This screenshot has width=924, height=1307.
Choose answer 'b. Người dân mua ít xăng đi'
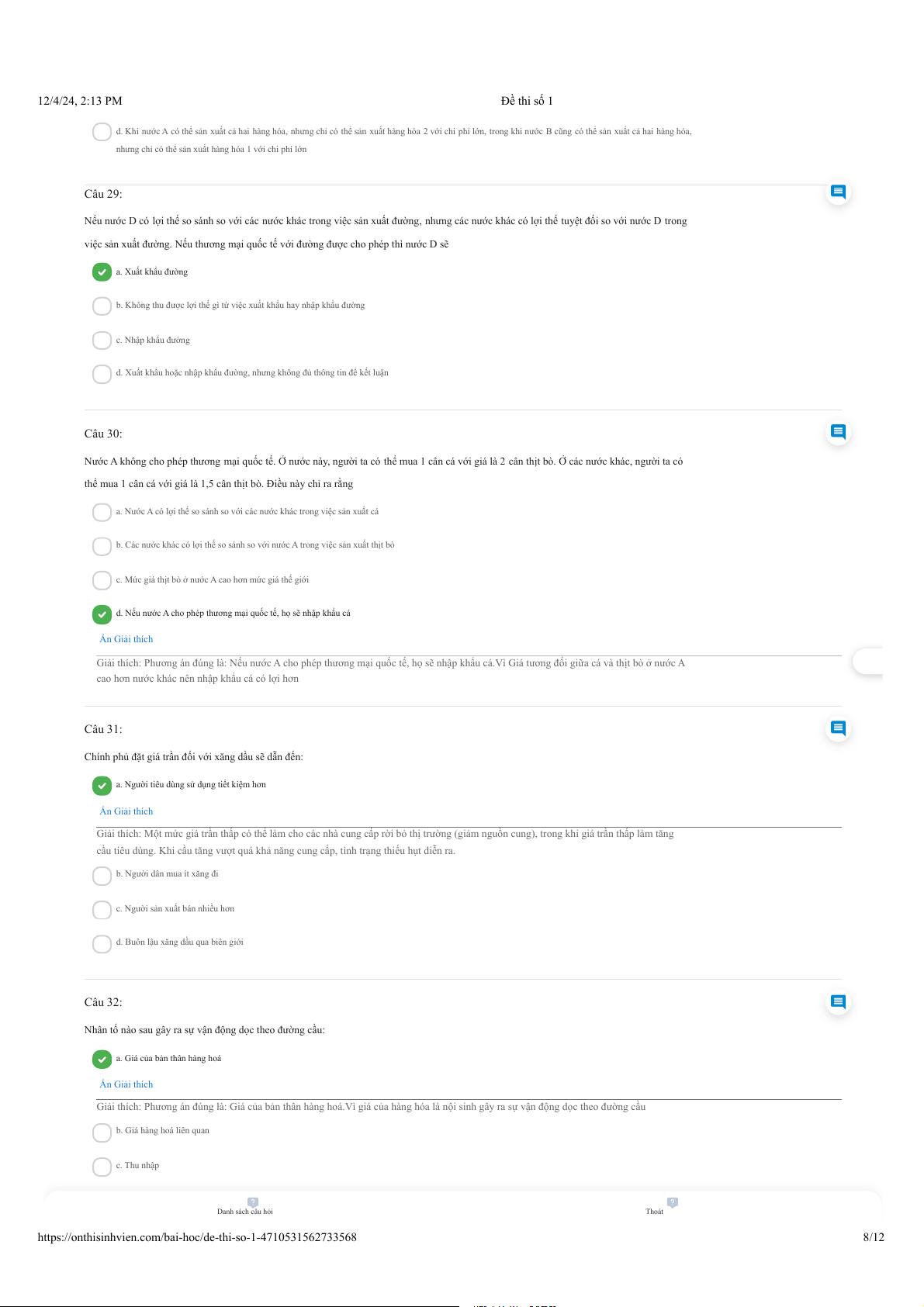coord(102,876)
